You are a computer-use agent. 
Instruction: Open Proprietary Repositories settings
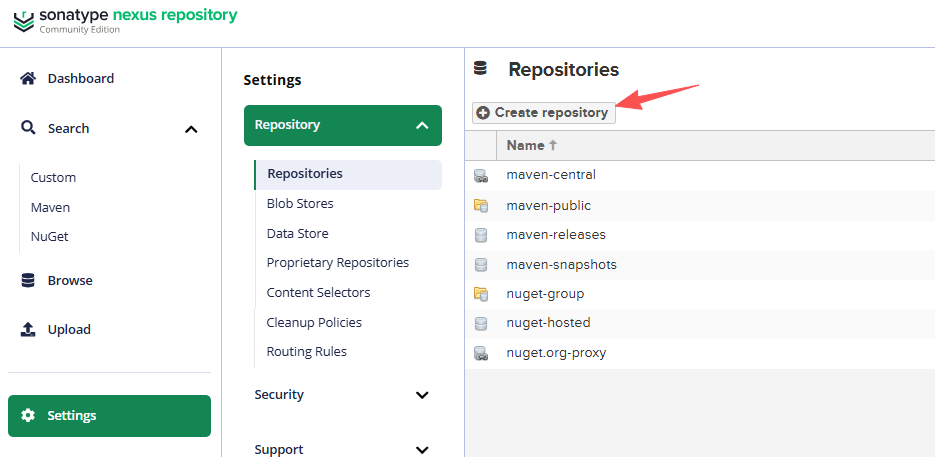click(x=338, y=263)
